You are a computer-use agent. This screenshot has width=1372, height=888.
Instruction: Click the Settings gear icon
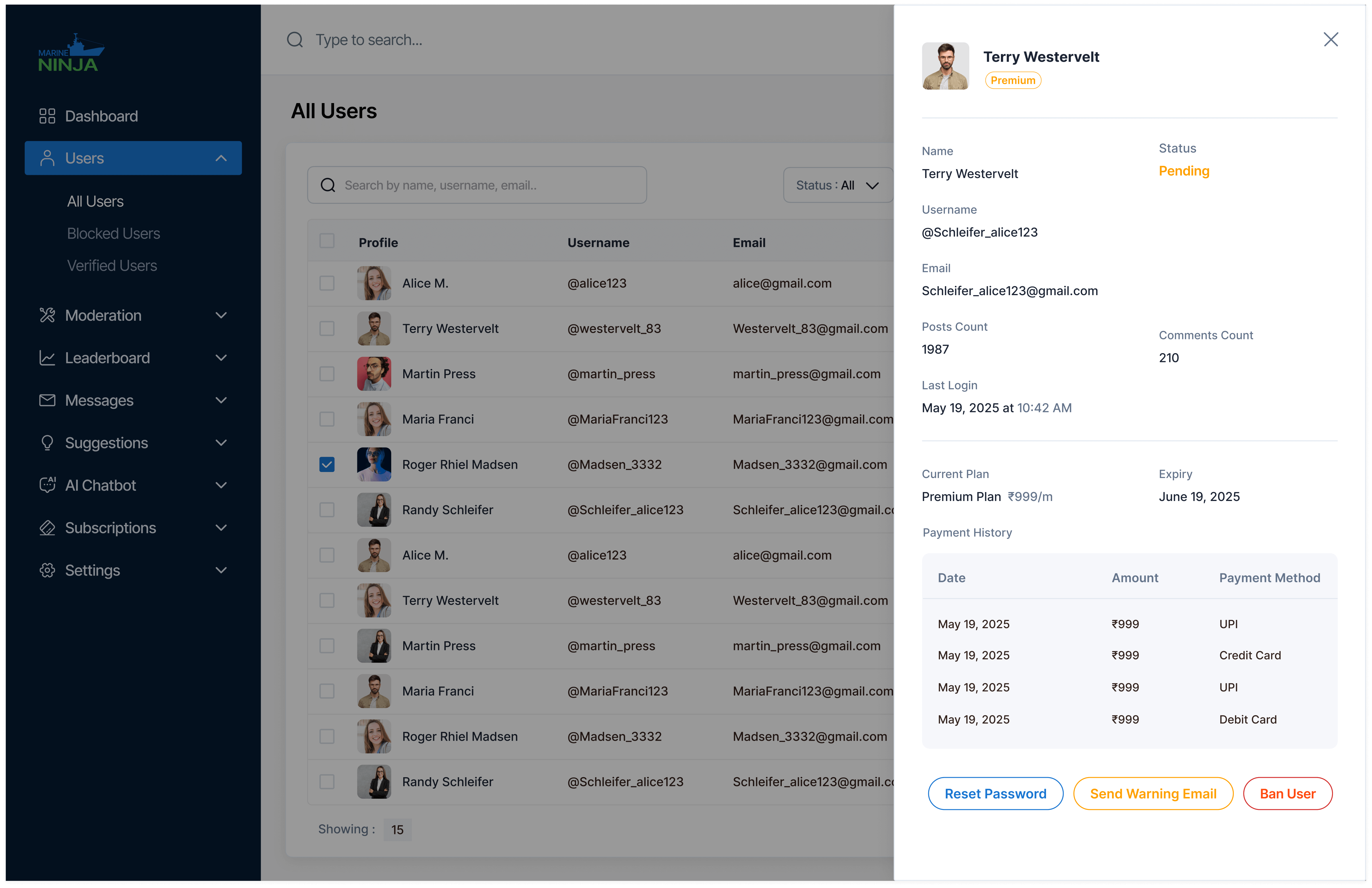[47, 570]
